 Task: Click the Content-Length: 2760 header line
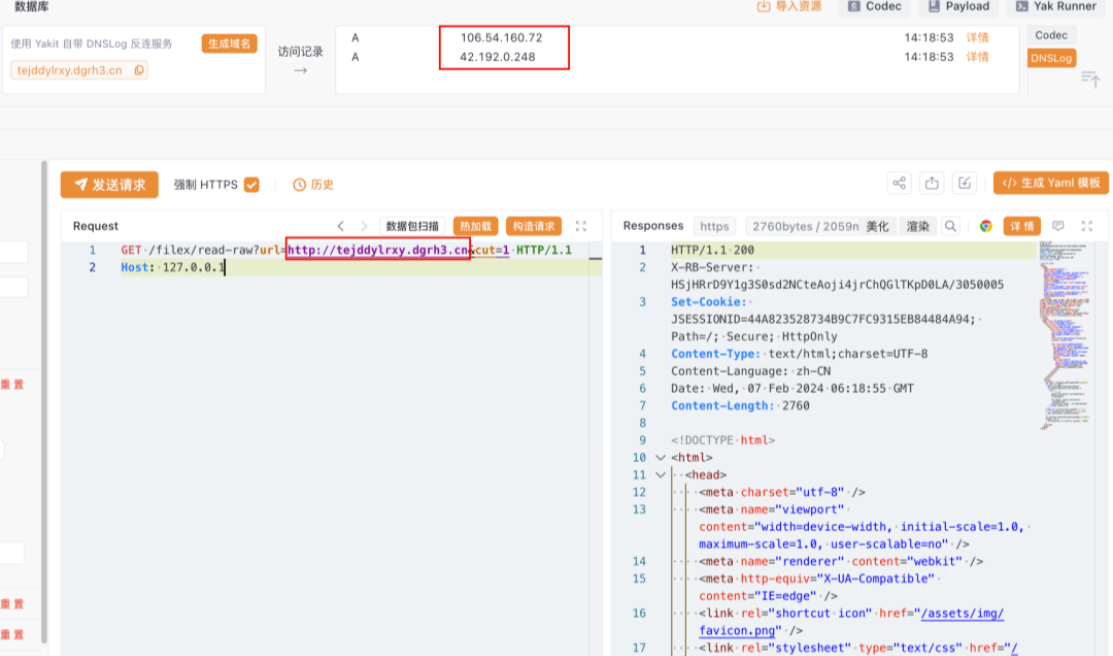(x=740, y=405)
